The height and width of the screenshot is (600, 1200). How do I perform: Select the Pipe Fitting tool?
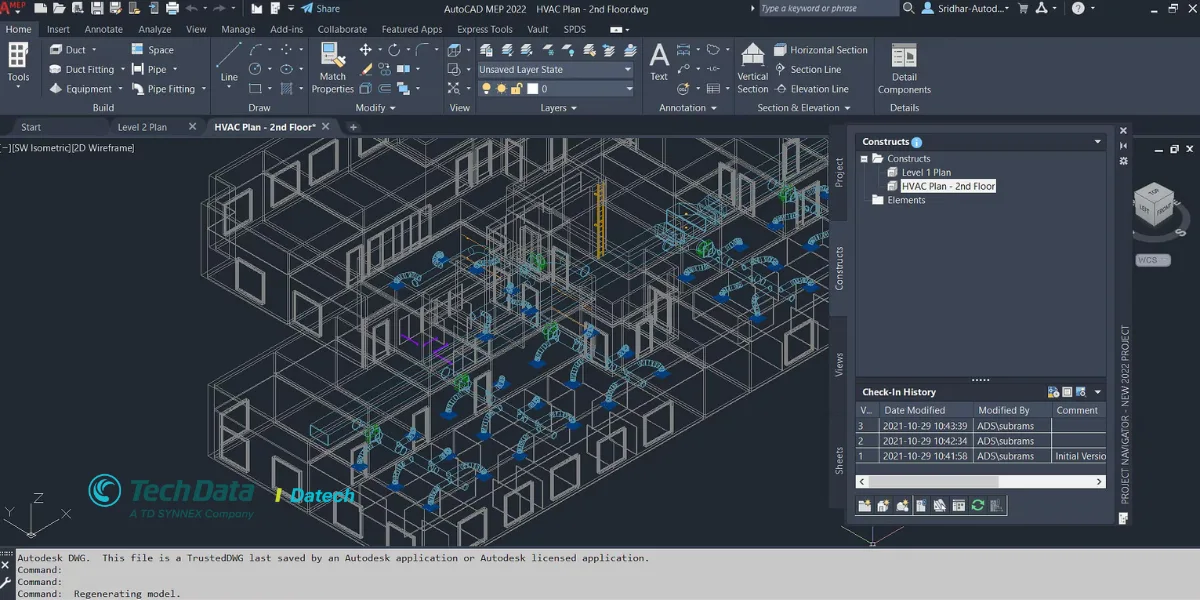(163, 89)
